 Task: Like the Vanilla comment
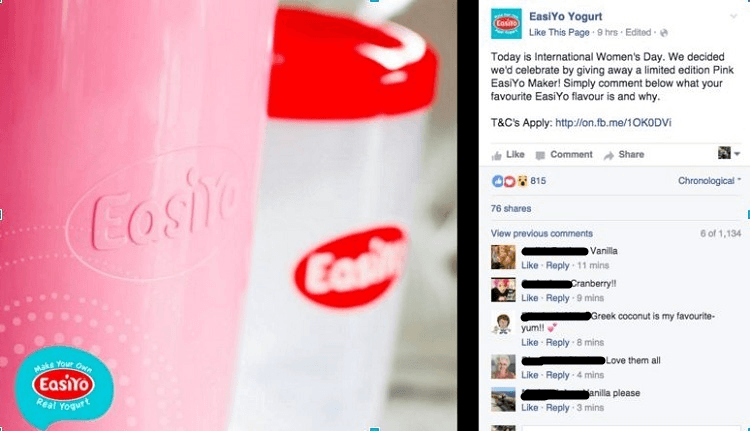point(529,265)
